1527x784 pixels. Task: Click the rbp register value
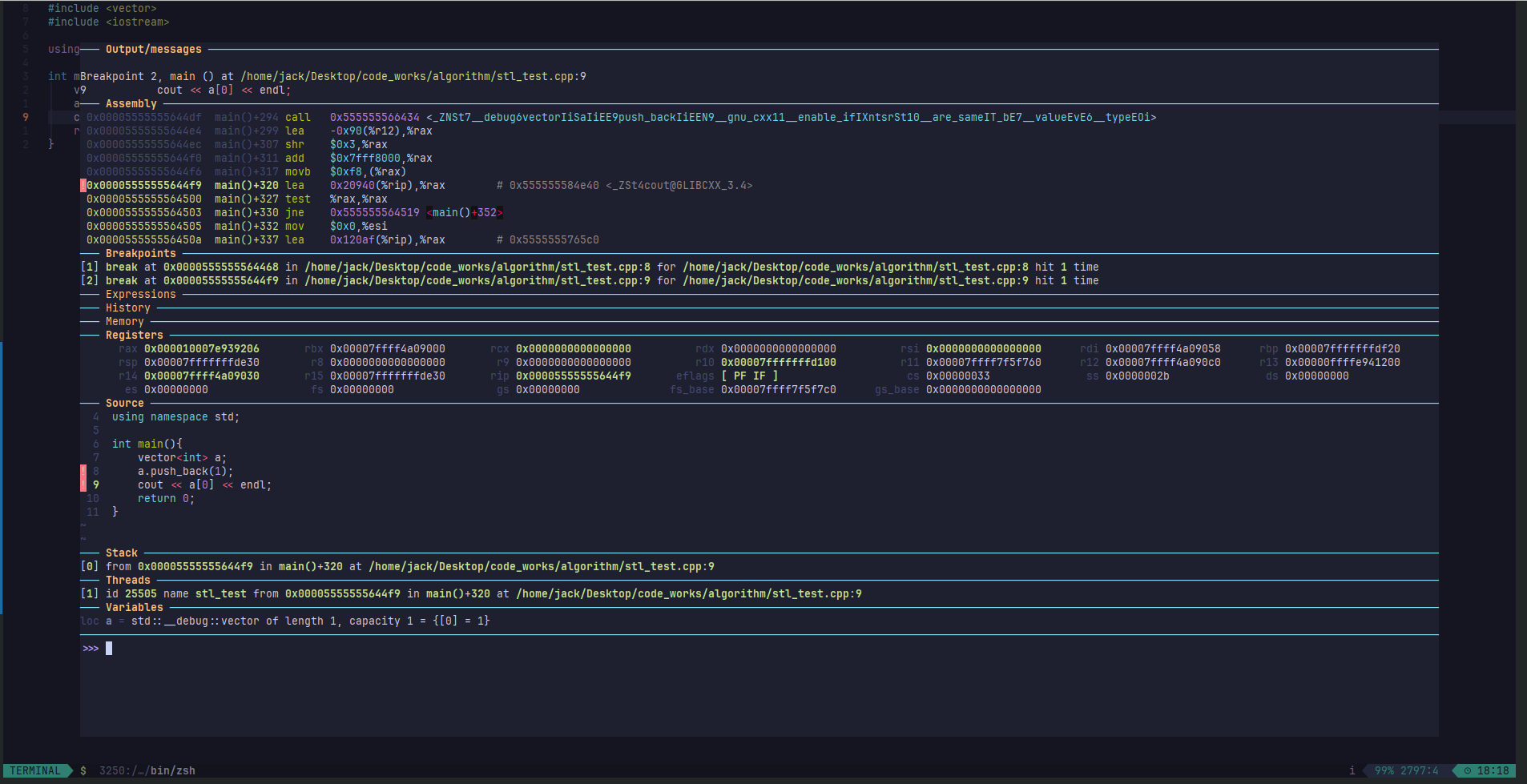pyautogui.click(x=1343, y=349)
